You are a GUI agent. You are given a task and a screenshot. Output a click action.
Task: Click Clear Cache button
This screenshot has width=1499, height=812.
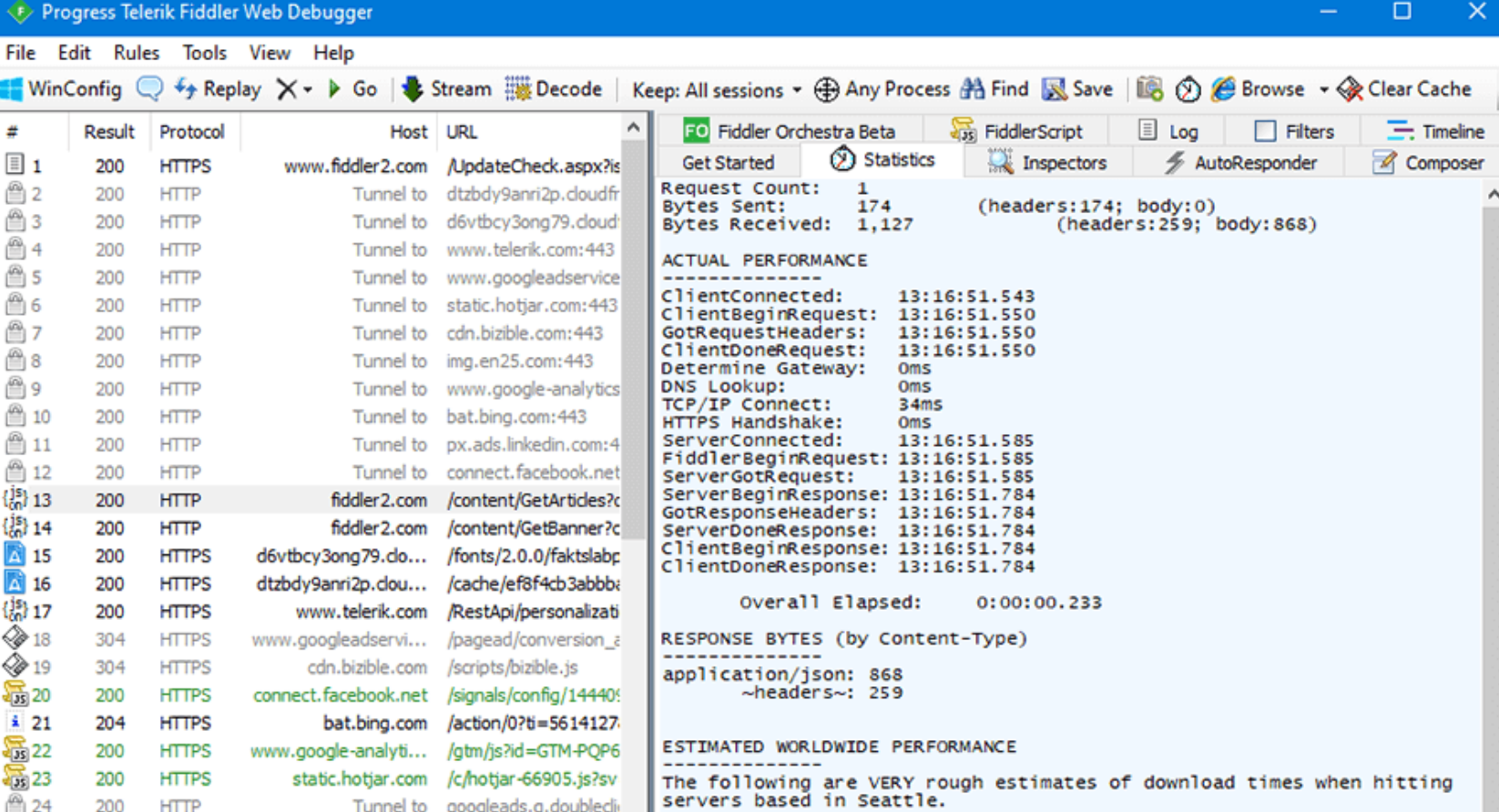(1405, 89)
